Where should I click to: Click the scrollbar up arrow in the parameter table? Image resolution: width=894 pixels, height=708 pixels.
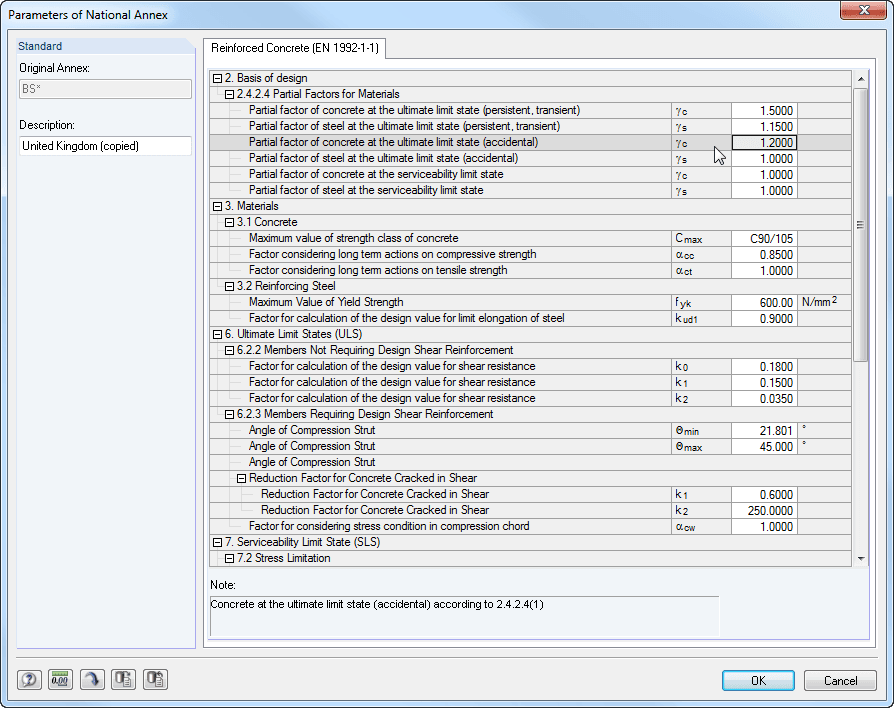[x=861, y=79]
